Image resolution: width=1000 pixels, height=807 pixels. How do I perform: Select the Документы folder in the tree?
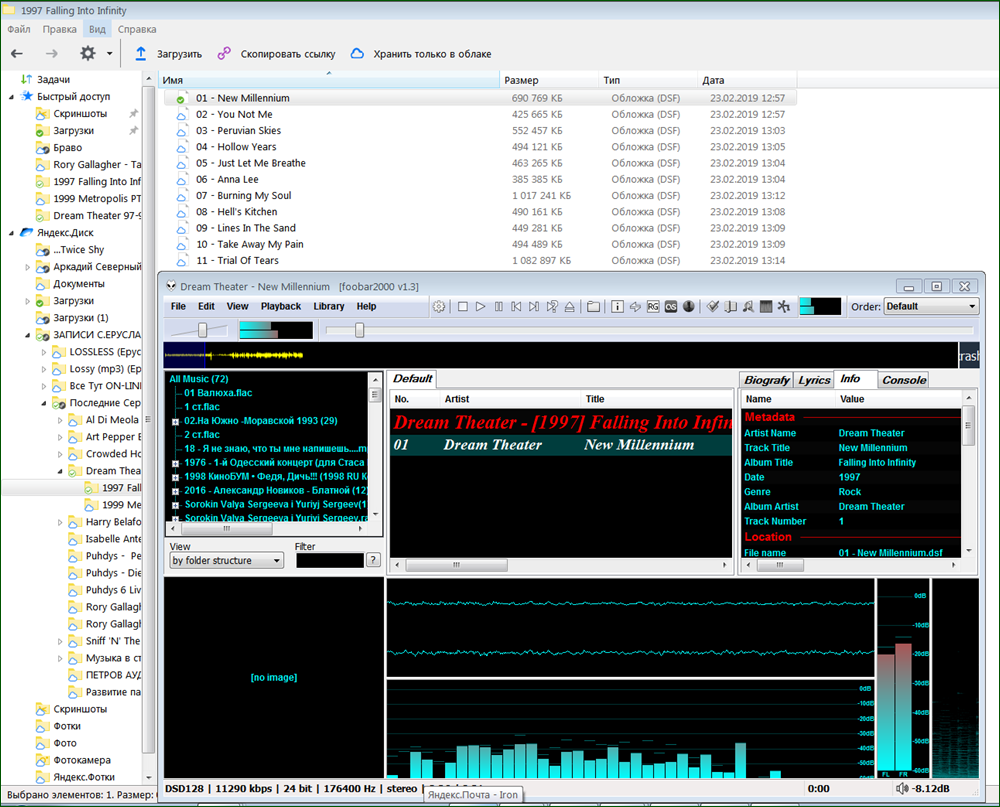(x=78, y=284)
